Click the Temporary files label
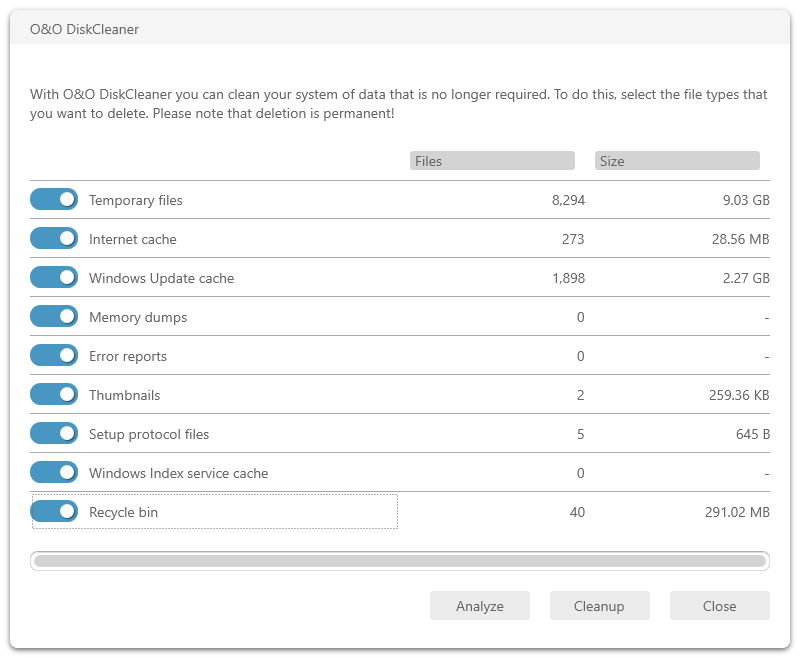Image resolution: width=800 pixels, height=658 pixels. [136, 201]
